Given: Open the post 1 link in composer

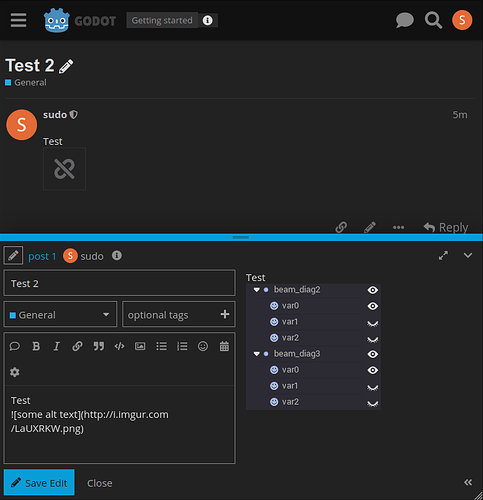Looking at the screenshot, I should pos(42,256).
